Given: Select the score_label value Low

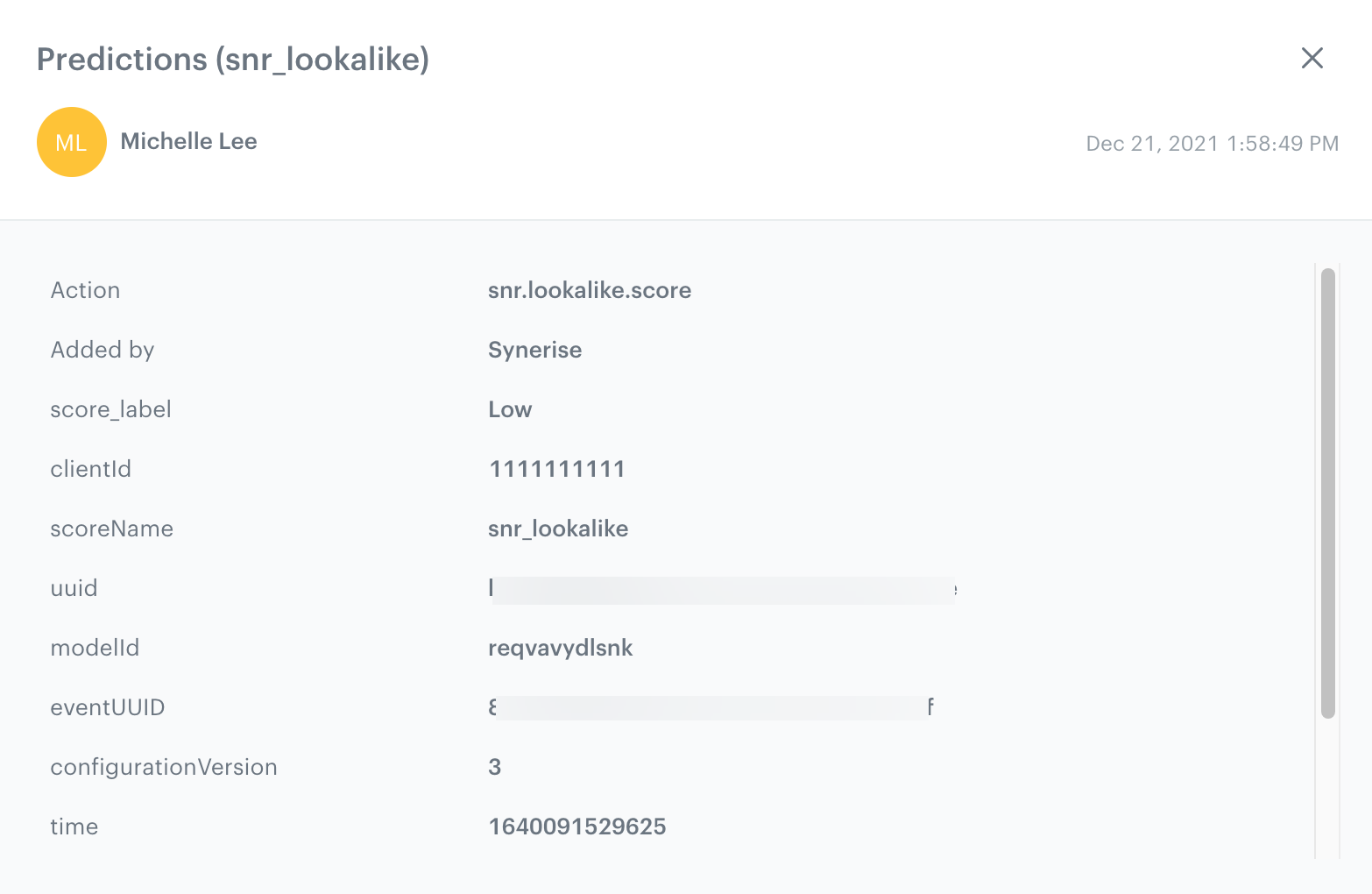Looking at the screenshot, I should [510, 408].
